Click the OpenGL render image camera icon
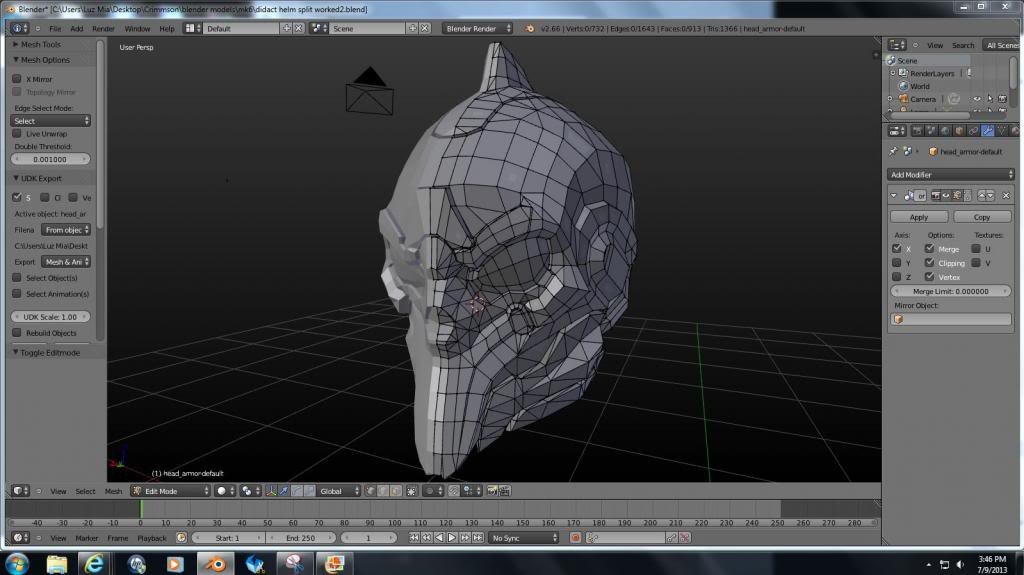1024x575 pixels. point(492,491)
